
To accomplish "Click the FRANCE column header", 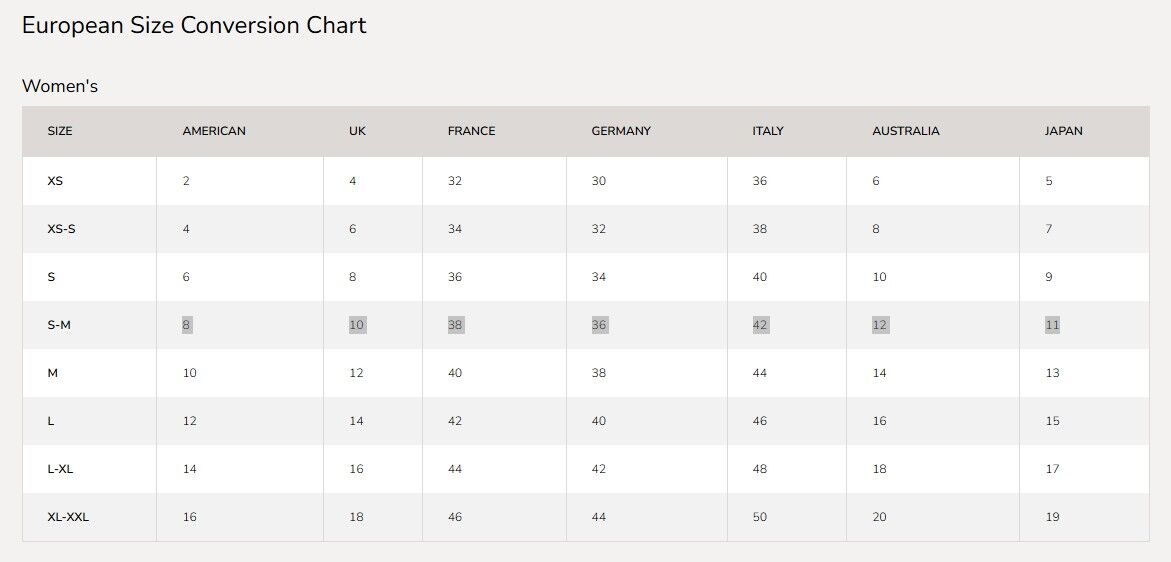I will click(x=471, y=131).
